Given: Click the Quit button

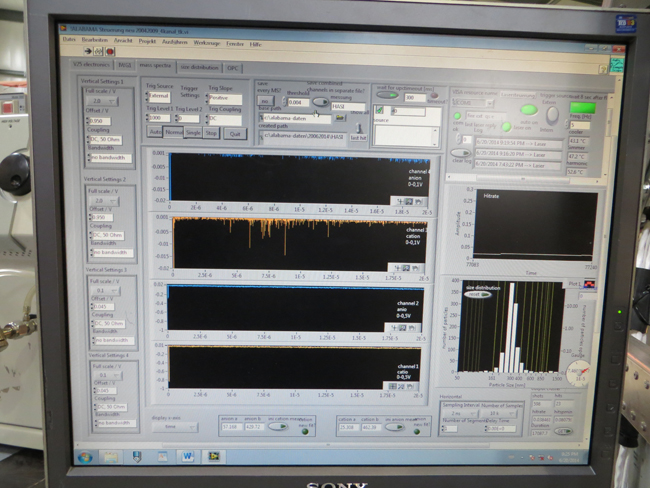Looking at the screenshot, I should [x=235, y=134].
